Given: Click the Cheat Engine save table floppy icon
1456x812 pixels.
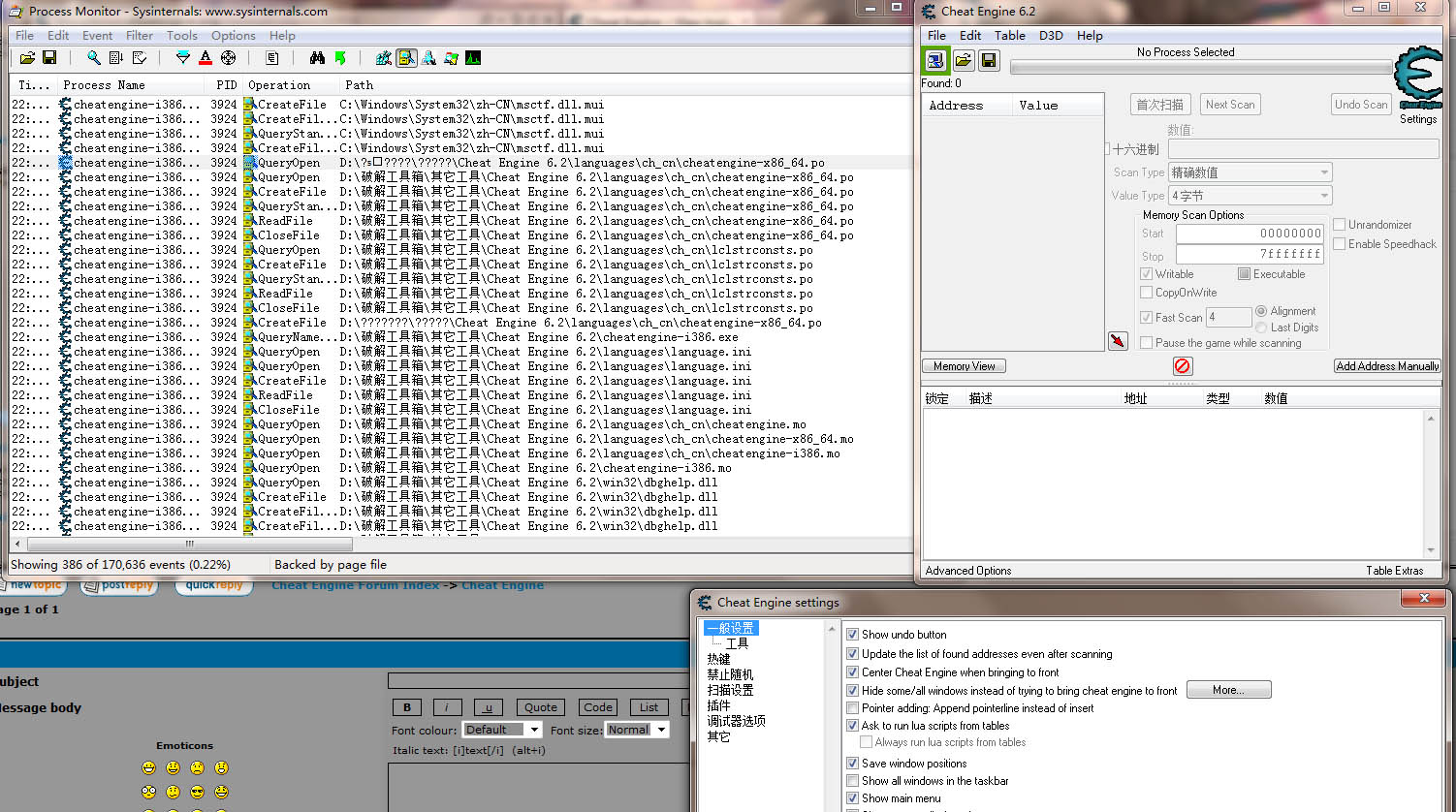Looking at the screenshot, I should pyautogui.click(x=989, y=61).
